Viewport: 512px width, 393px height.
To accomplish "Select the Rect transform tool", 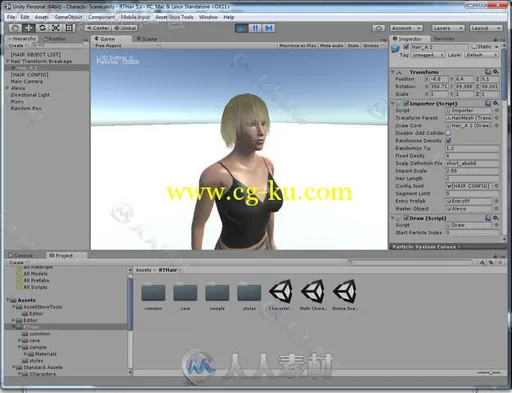I will 69,28.
